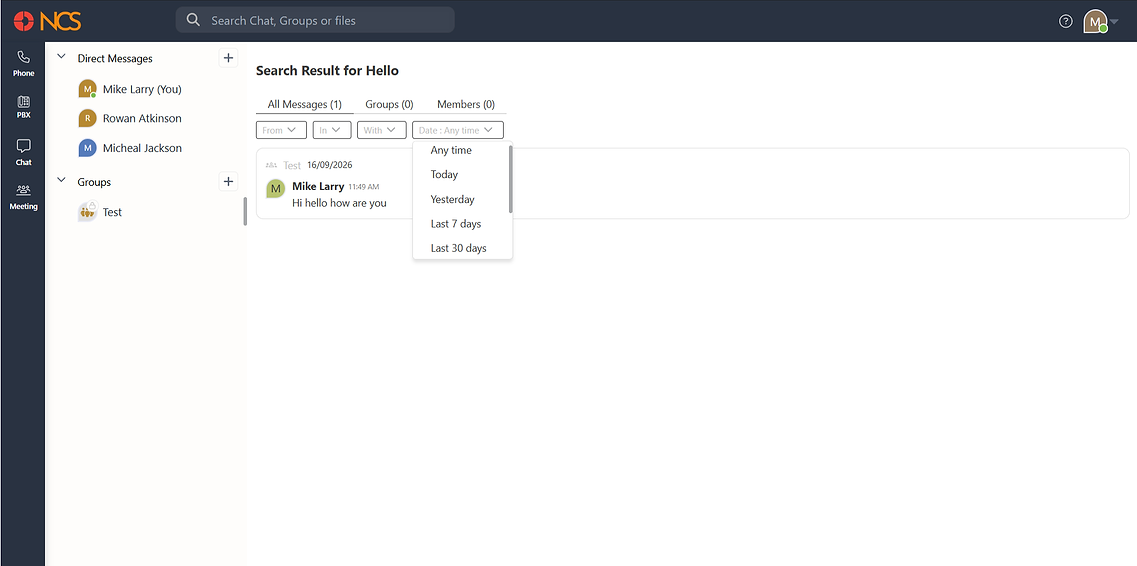This screenshot has height=566, width=1137.
Task: Switch to the Groups (0) tab
Action: (x=389, y=104)
